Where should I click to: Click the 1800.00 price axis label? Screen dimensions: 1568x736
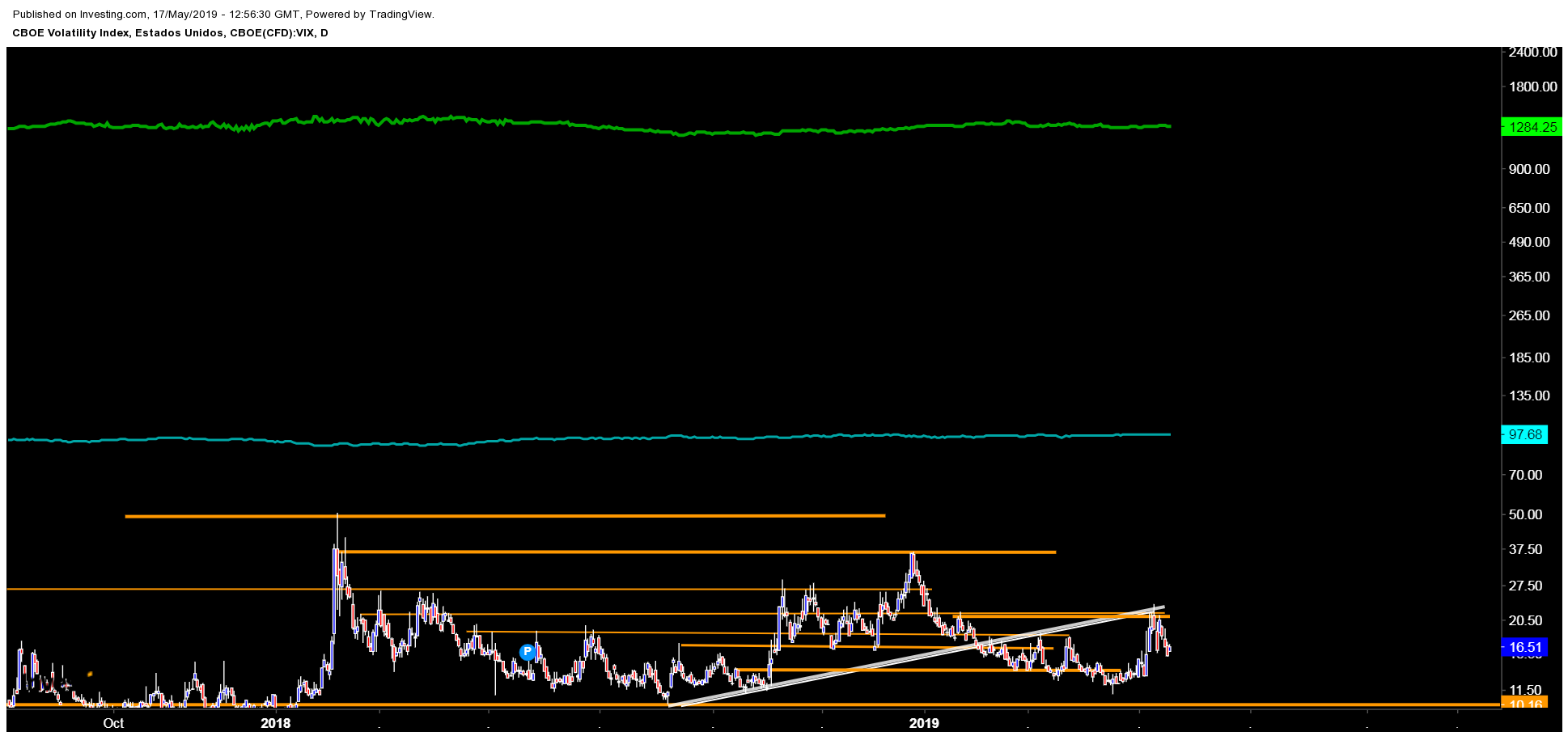(1532, 87)
